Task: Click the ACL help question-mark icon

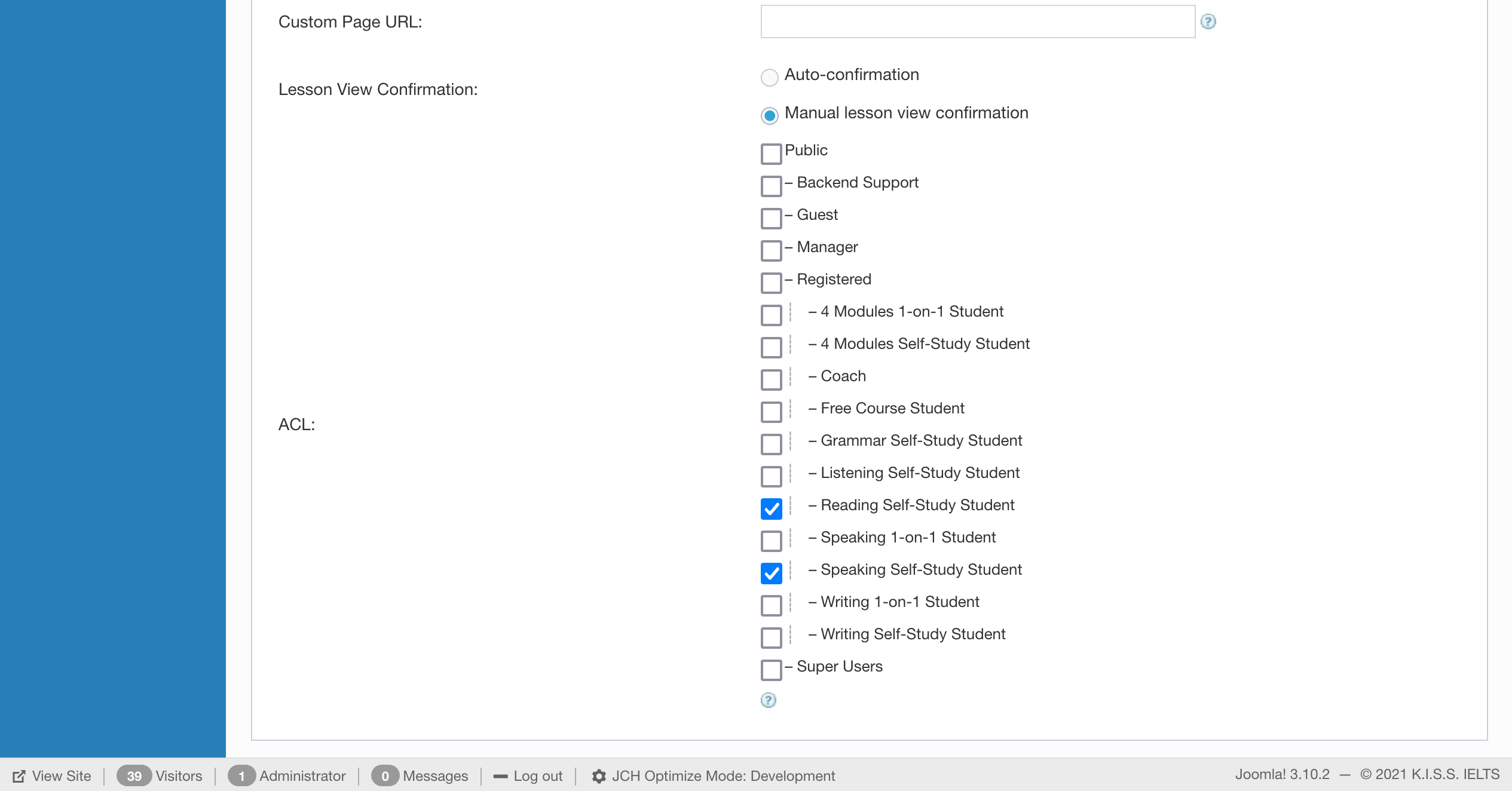Action: tap(768, 700)
